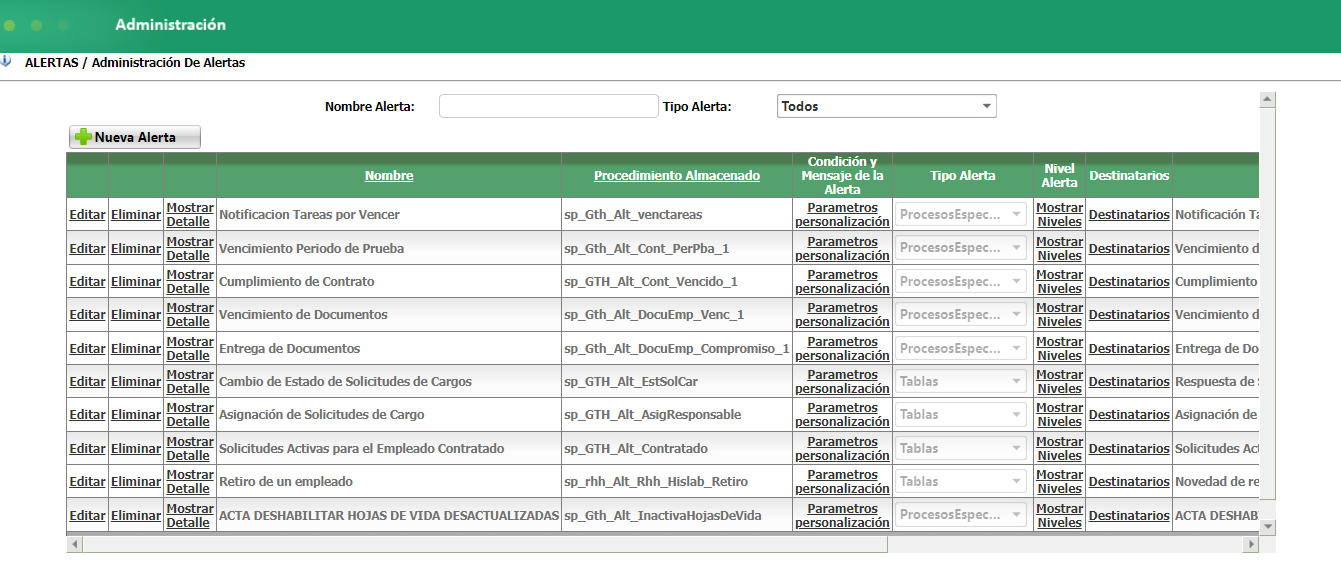Edit the Cumplimiento de Contrato alert
The width and height of the screenshot is (1341, 582).
[87, 282]
